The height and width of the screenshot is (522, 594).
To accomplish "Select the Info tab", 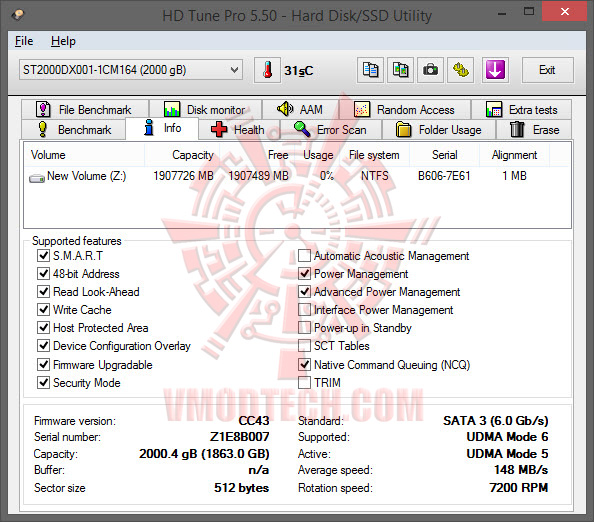I will (x=162, y=128).
